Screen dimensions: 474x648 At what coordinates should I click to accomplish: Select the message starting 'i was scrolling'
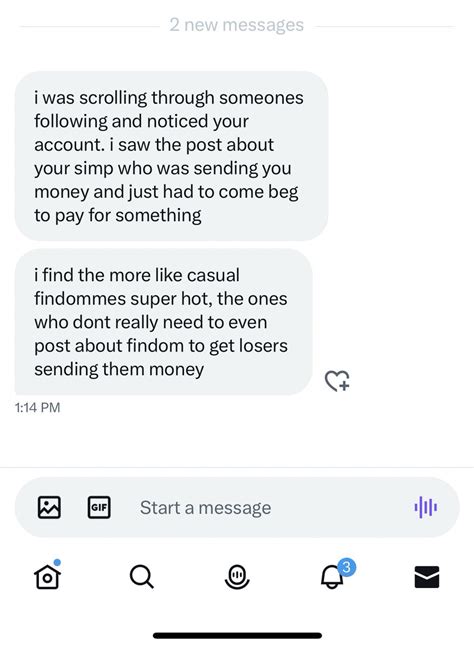click(171, 156)
